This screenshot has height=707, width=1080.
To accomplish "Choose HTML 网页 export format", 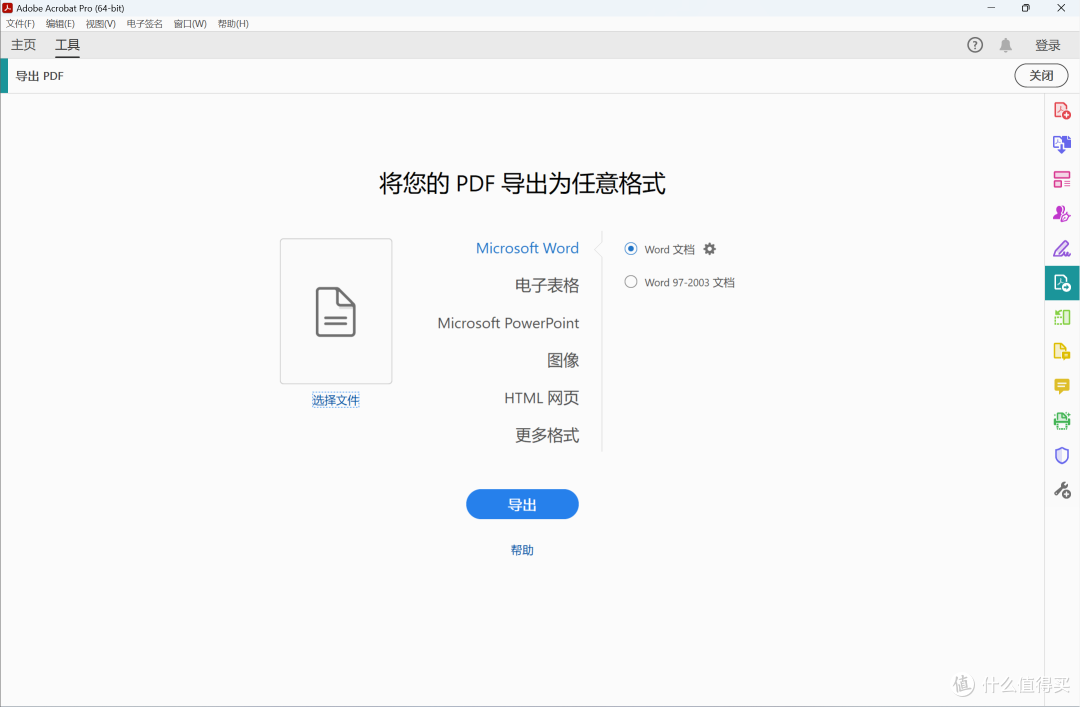I will click(541, 398).
